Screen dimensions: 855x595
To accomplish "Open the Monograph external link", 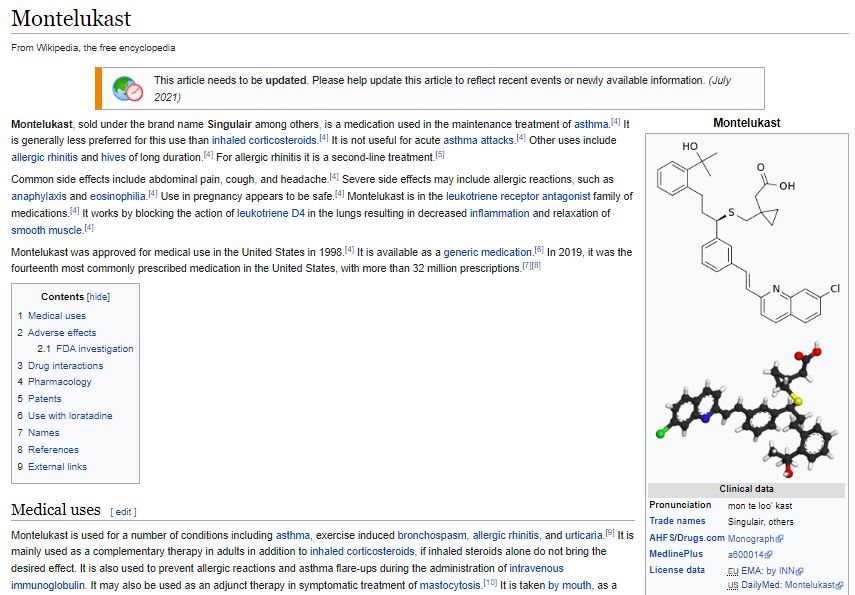I will pos(751,539).
